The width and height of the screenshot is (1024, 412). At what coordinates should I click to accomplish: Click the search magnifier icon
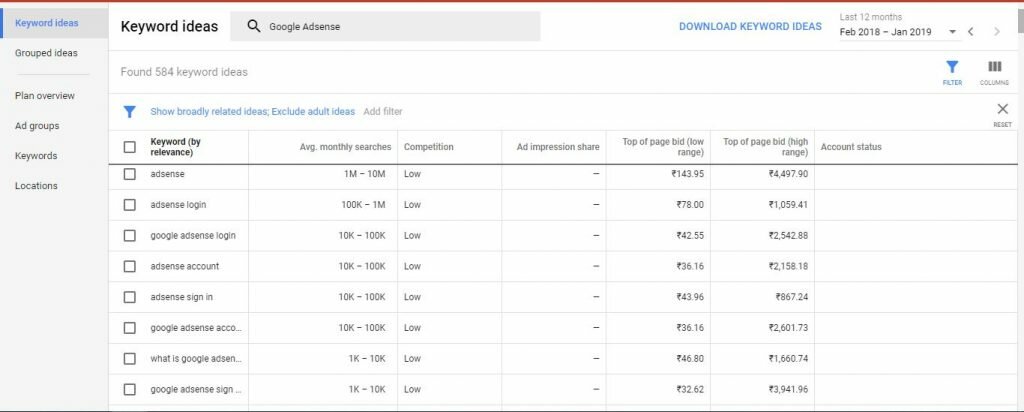253,26
